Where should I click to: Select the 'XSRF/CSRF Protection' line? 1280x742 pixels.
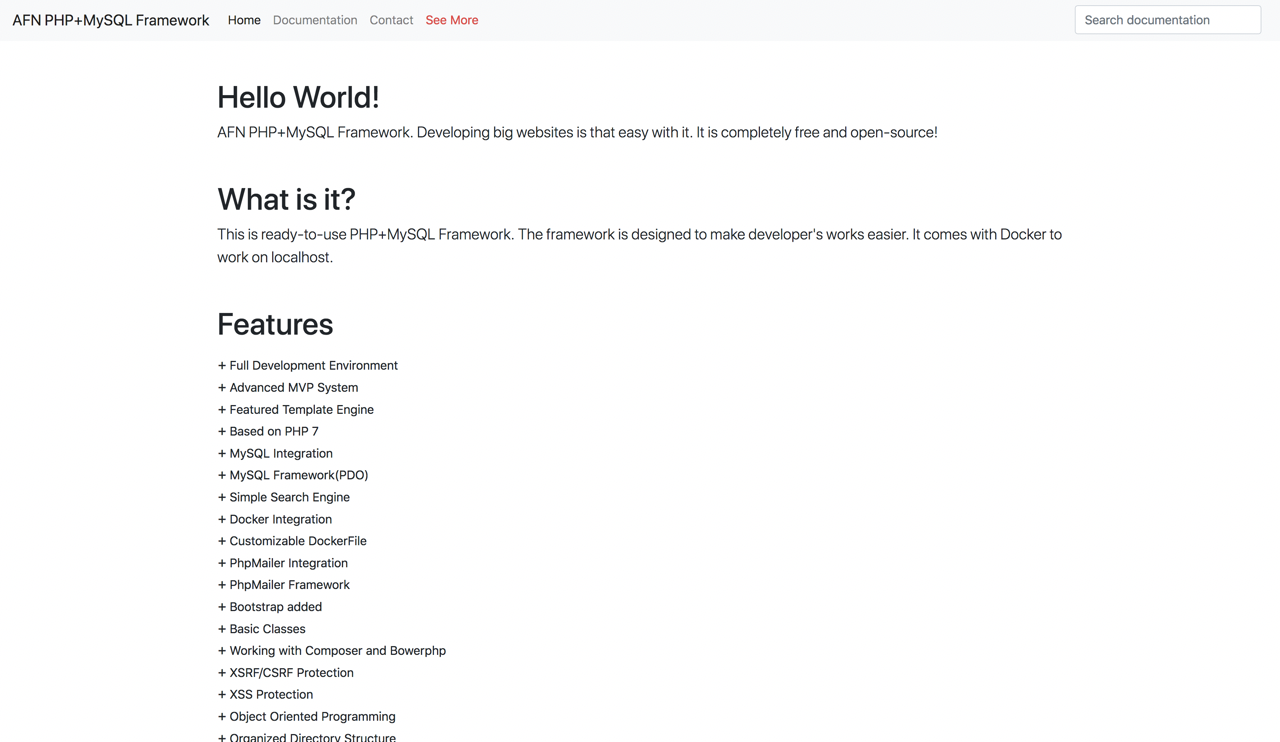[x=286, y=674]
